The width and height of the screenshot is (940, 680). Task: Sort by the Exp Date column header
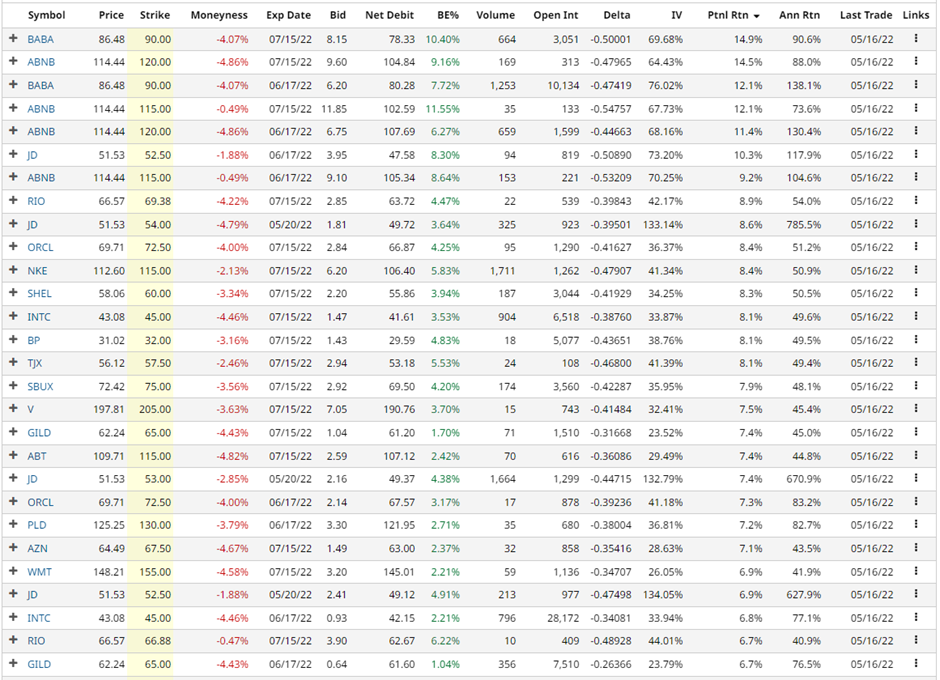(288, 15)
